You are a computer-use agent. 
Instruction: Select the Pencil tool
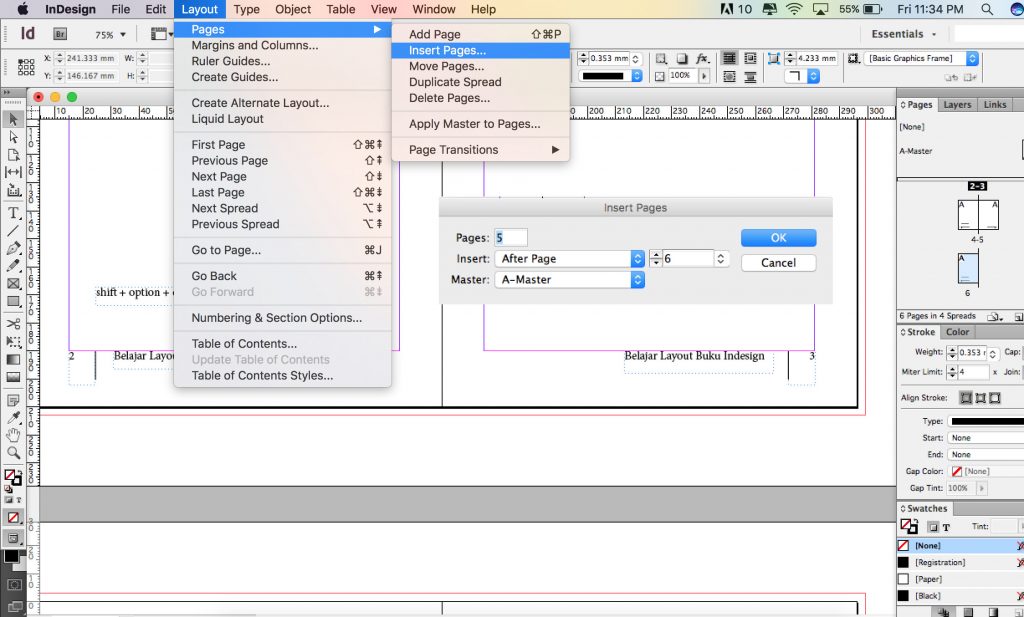point(13,266)
